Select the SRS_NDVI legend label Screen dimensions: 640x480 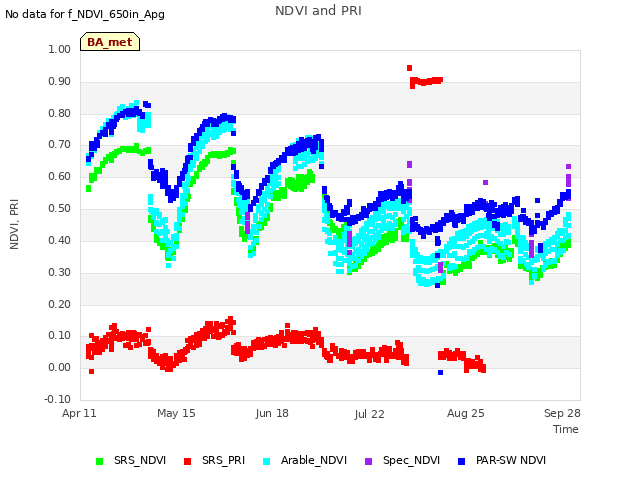[140, 460]
